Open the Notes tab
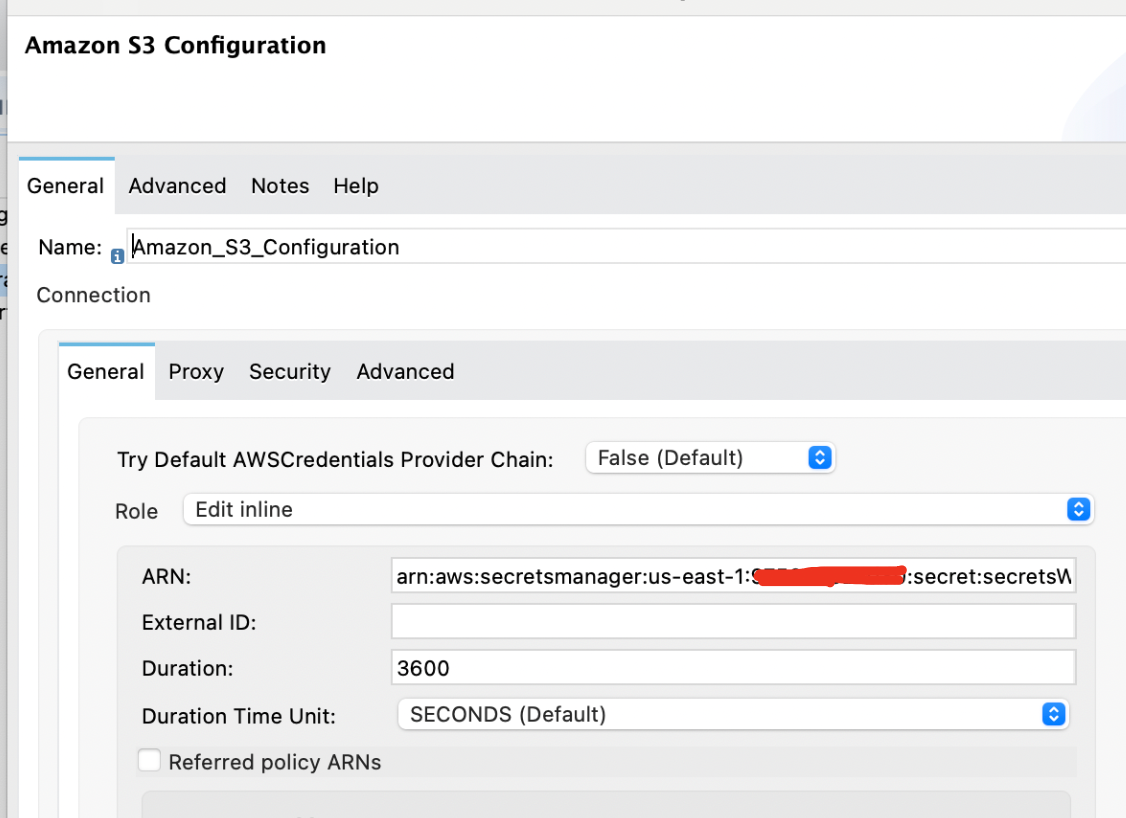 [280, 186]
